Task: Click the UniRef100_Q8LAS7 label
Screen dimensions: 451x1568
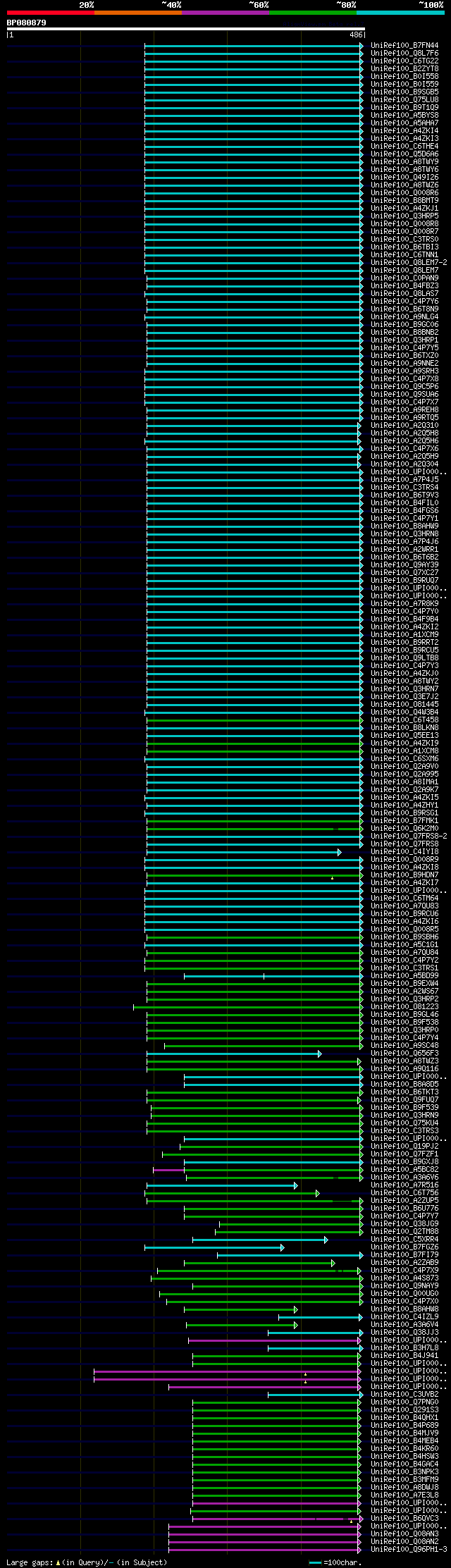Action: click(x=404, y=293)
